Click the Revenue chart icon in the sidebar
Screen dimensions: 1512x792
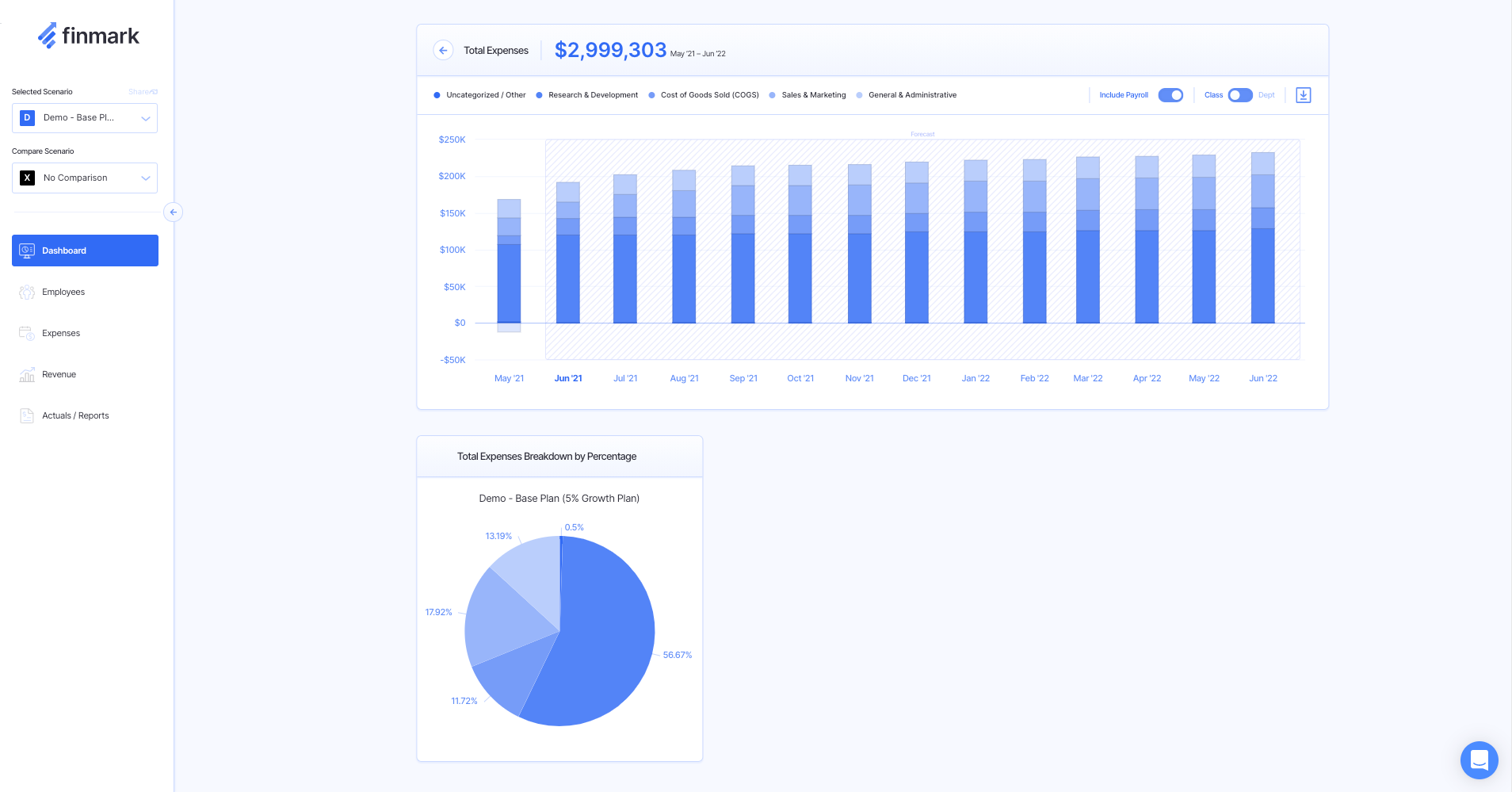27,375
